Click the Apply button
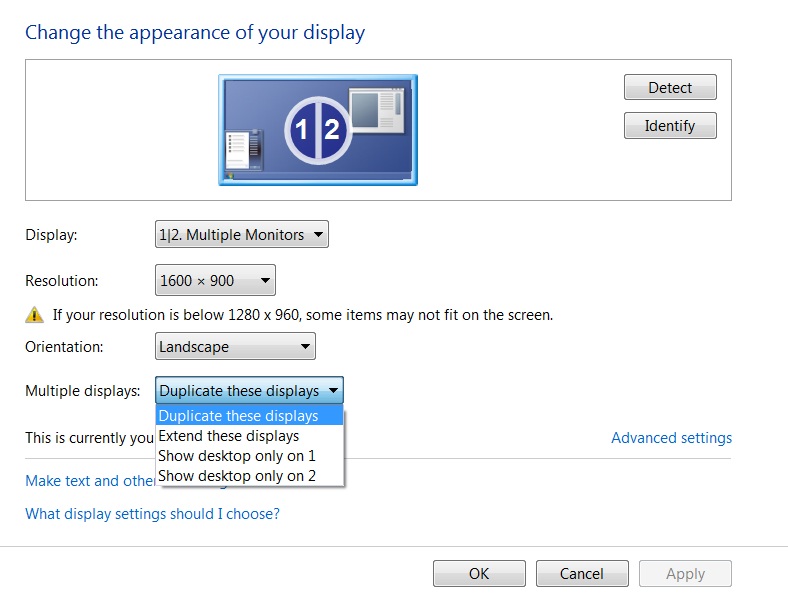Viewport: 788px width, 610px height. click(685, 574)
